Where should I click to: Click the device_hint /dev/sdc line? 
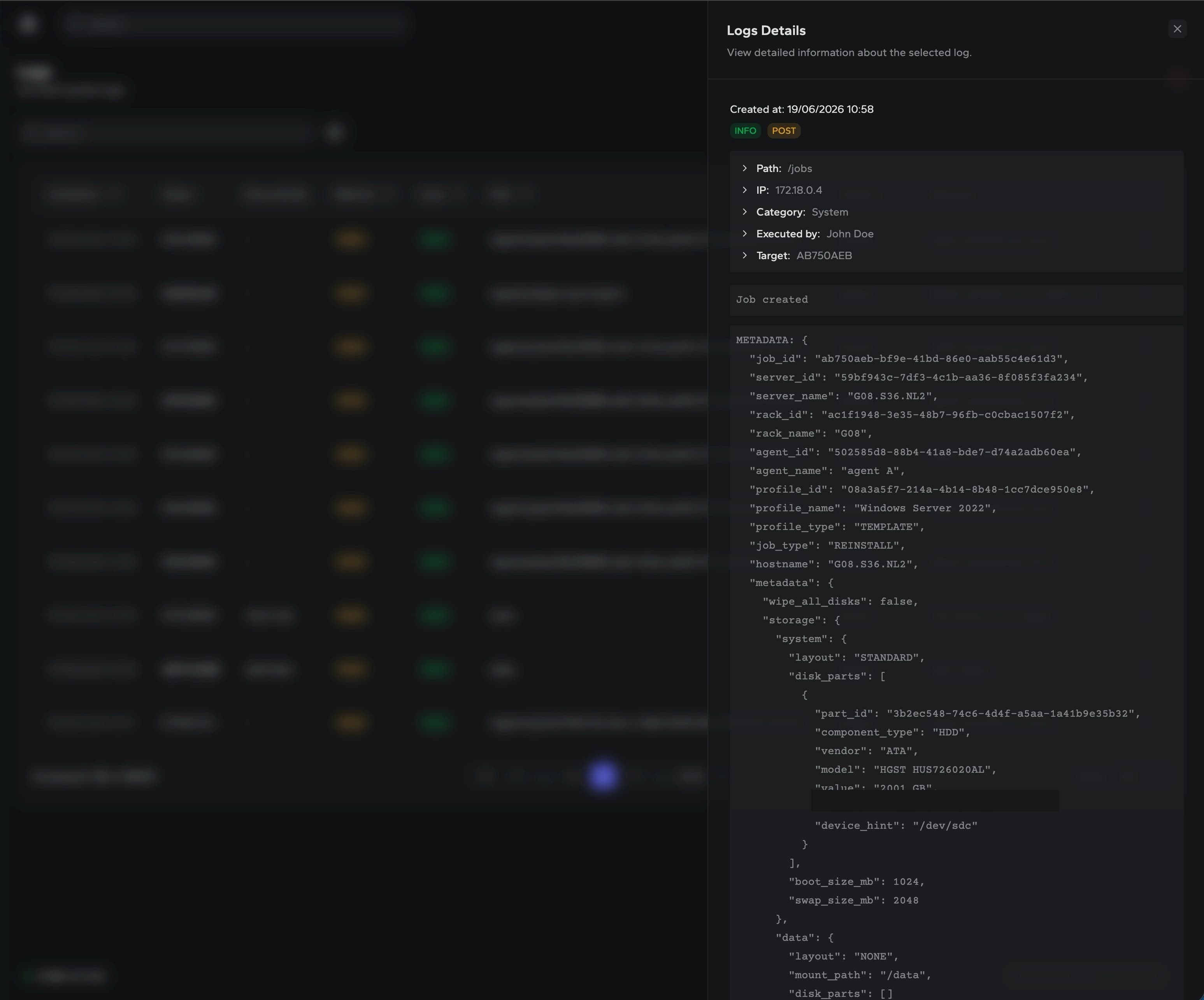(x=896, y=826)
